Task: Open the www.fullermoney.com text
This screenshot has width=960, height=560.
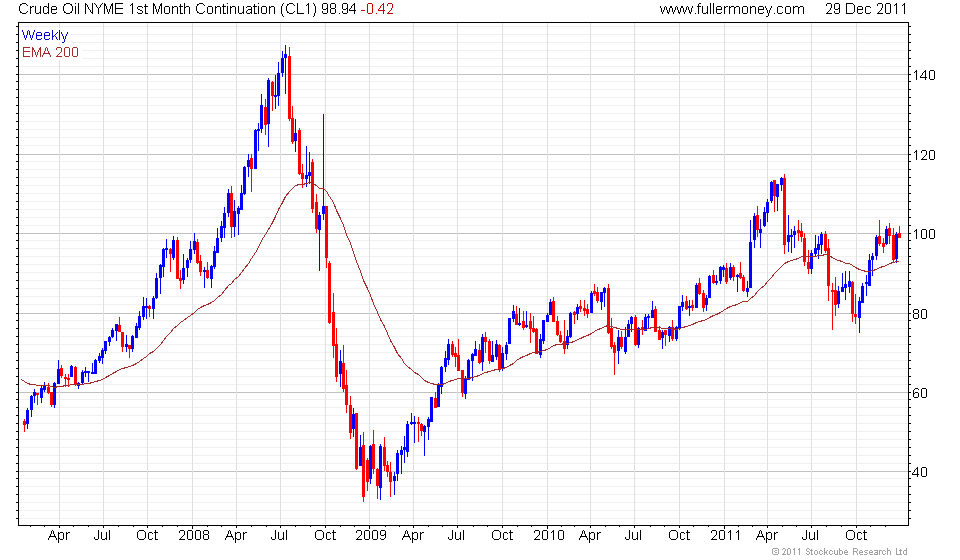Action: [x=732, y=9]
